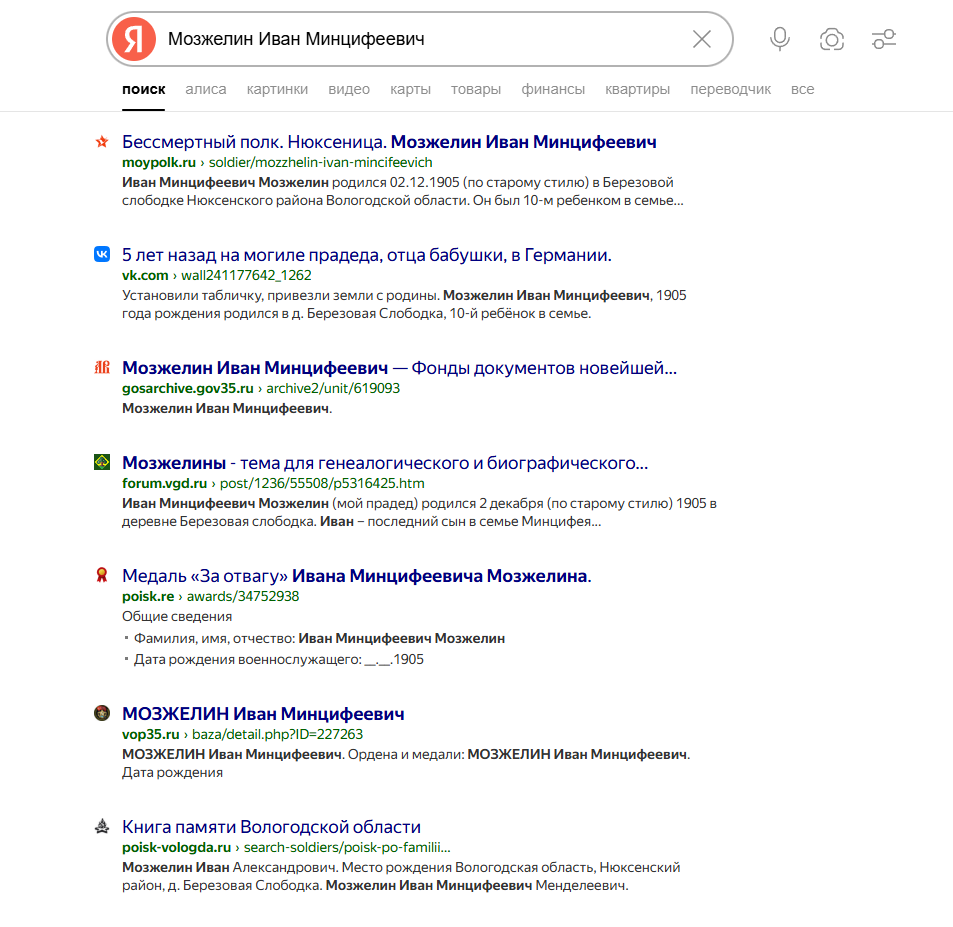Open poisk.re awards/34752938 URL
Screen dimensions: 953x927
[210, 596]
